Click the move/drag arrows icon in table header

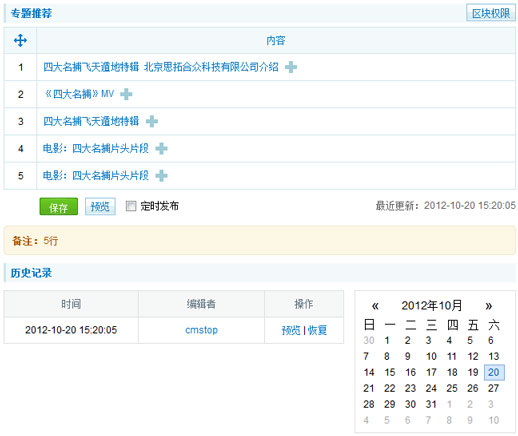tap(20, 40)
